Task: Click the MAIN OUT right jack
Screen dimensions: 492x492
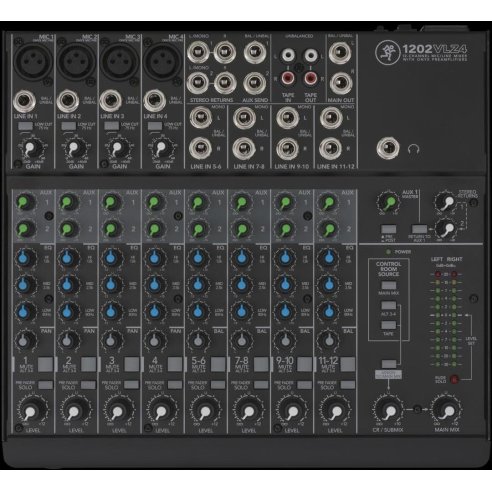Action: pyautogui.click(x=340, y=83)
